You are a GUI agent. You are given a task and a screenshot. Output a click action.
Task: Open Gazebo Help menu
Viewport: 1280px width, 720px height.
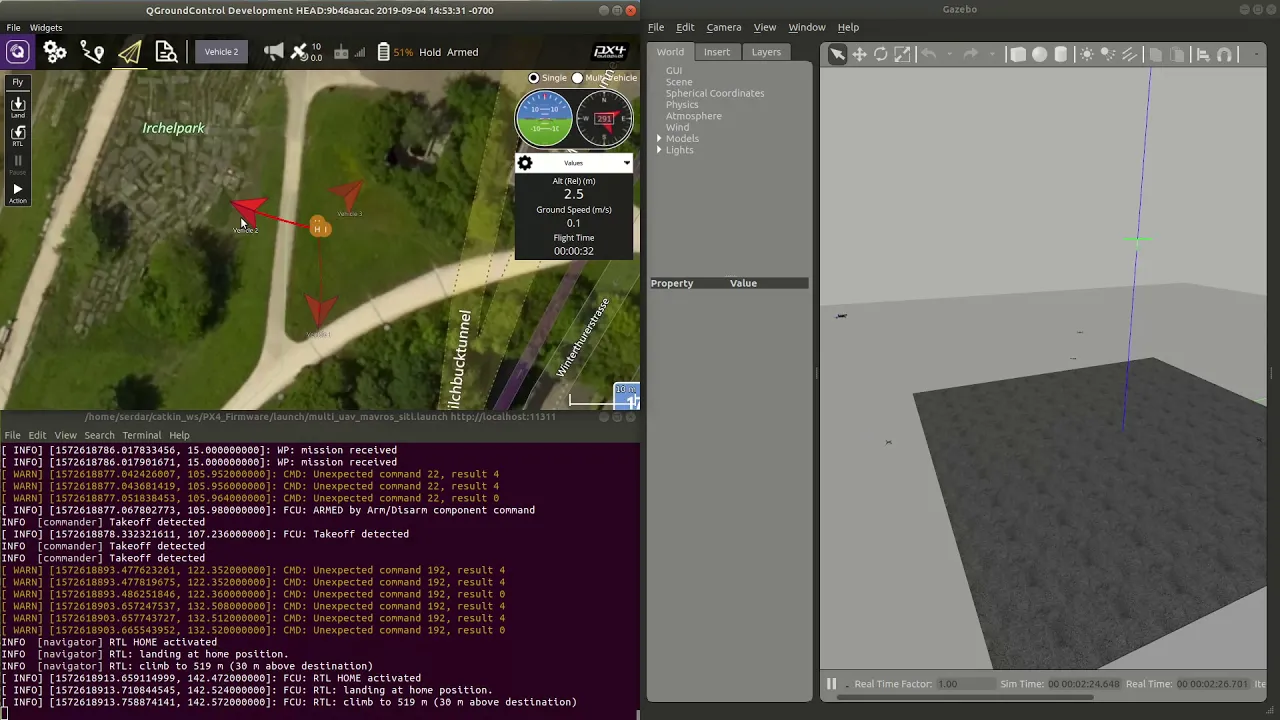pos(848,27)
